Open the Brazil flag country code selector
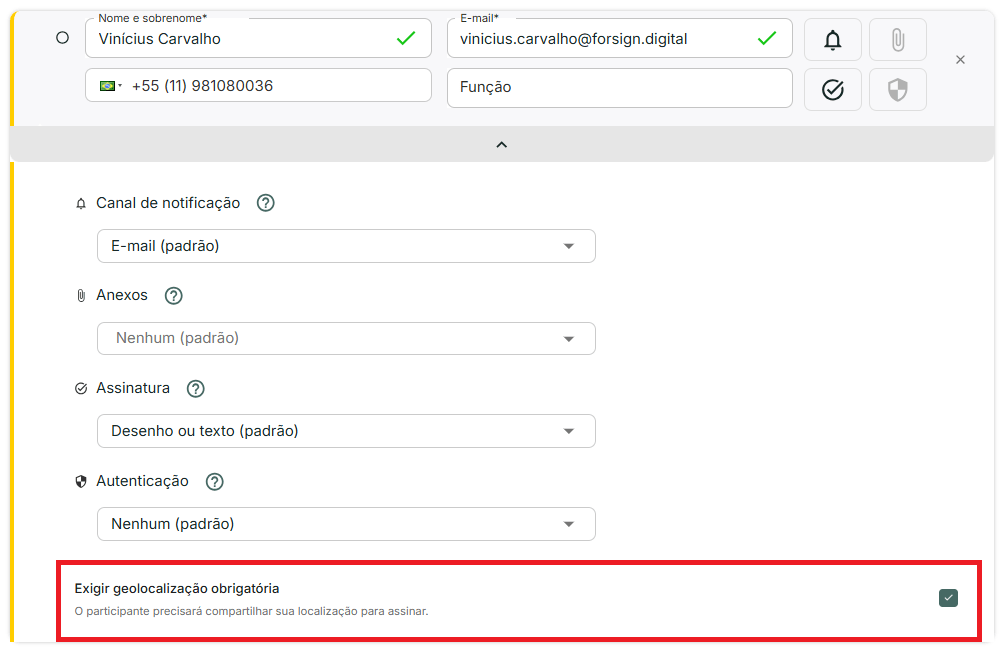This screenshot has width=1007, height=653. [x=110, y=86]
